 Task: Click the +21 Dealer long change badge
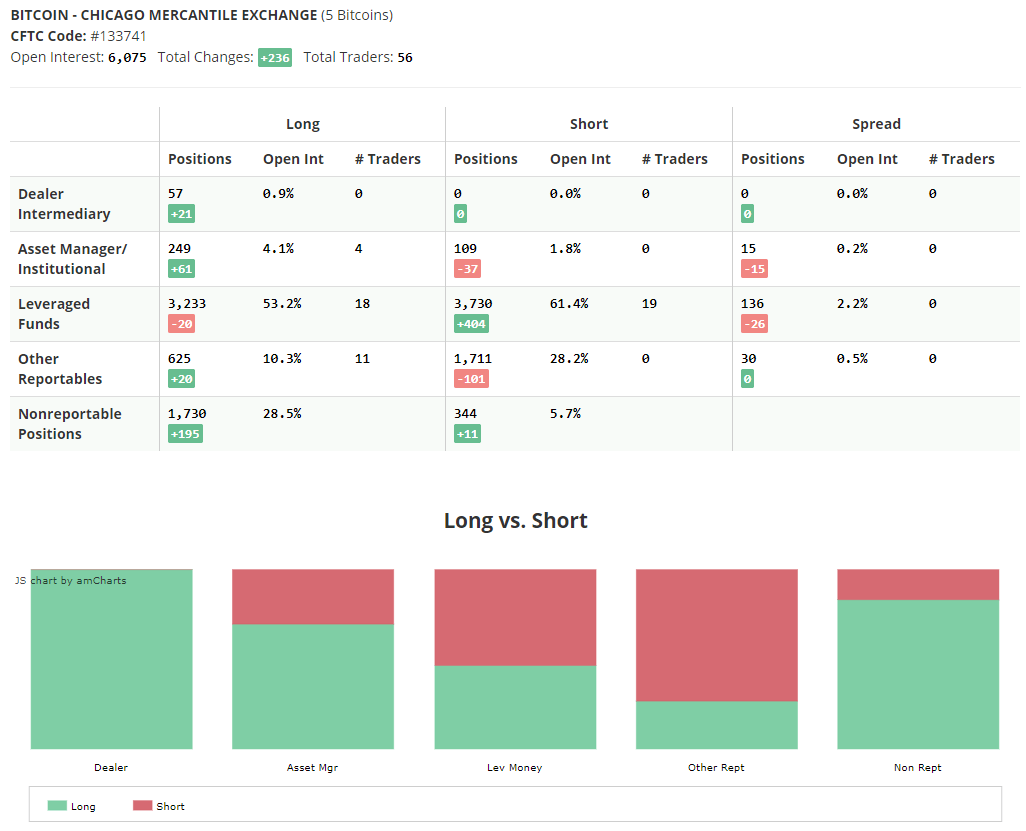(x=181, y=214)
